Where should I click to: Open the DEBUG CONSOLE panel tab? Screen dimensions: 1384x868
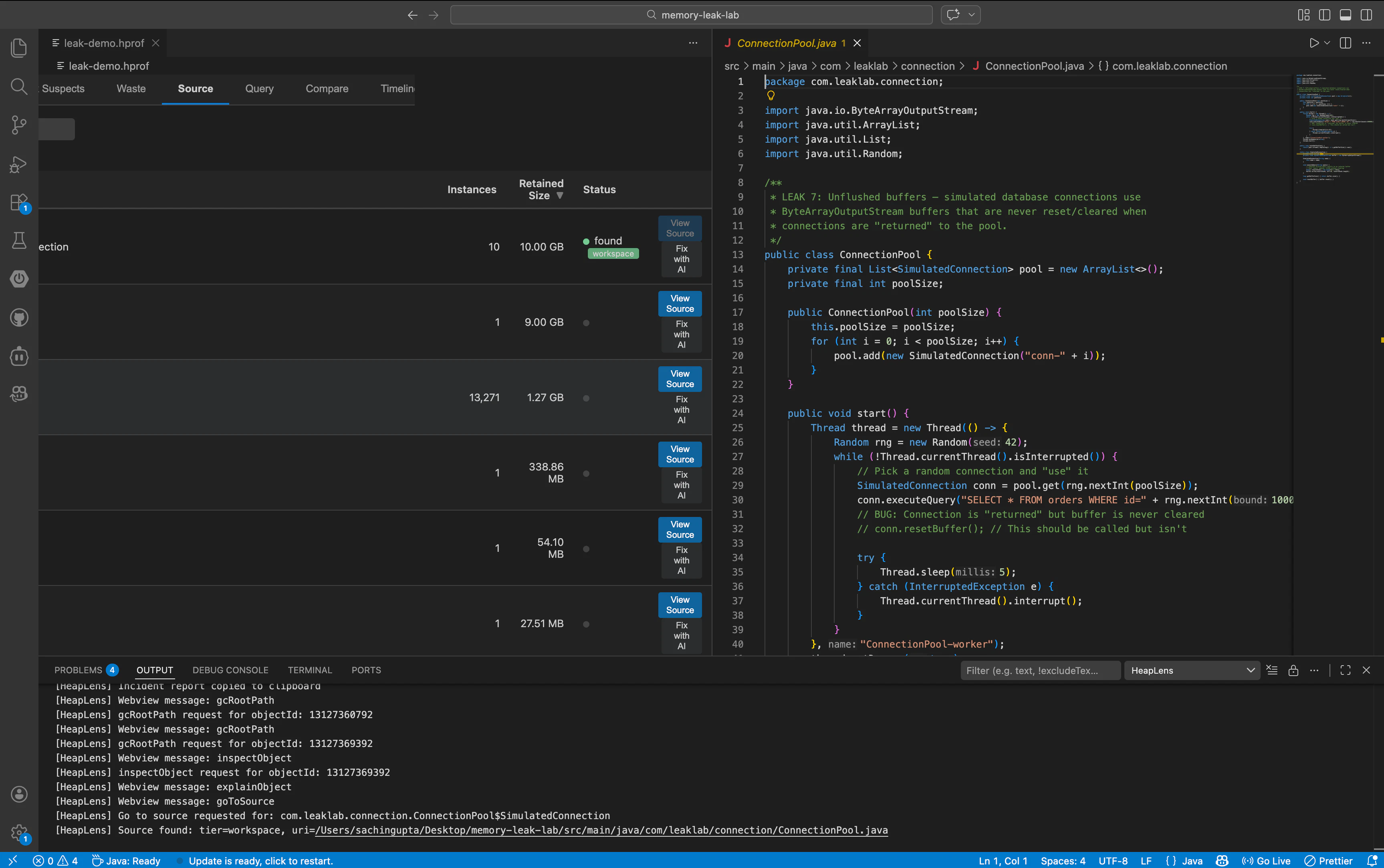(x=230, y=670)
